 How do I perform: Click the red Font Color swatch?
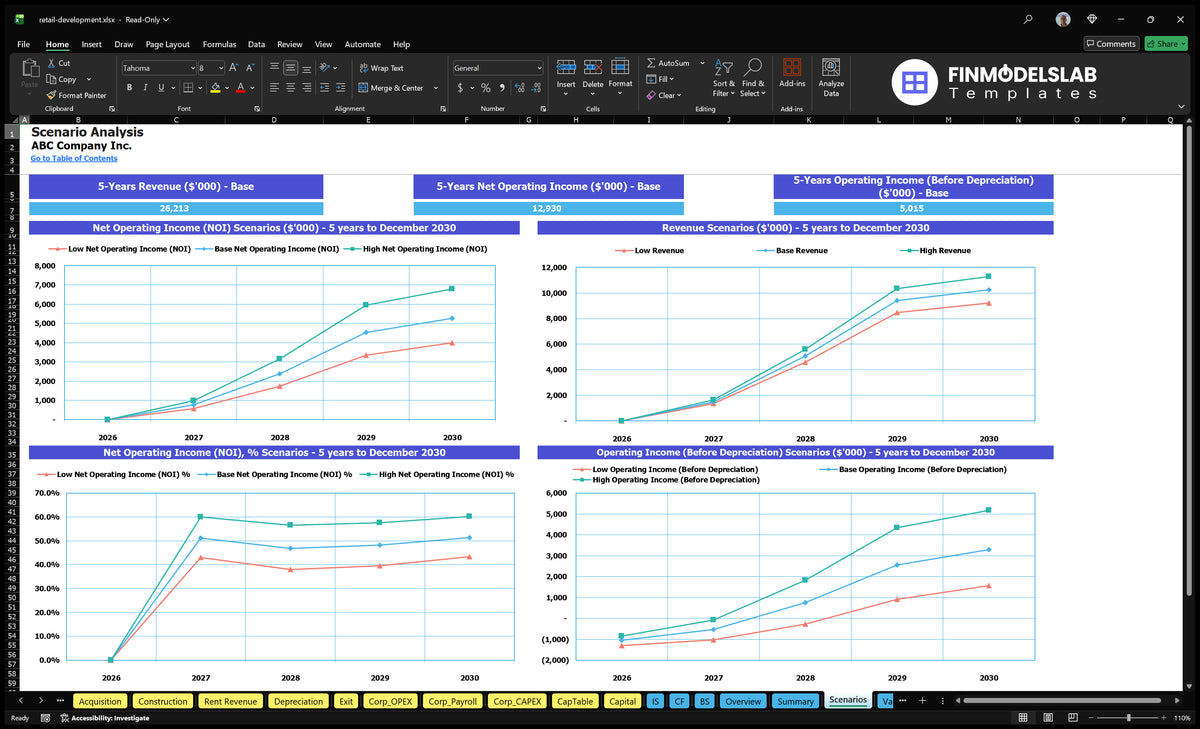[x=240, y=88]
